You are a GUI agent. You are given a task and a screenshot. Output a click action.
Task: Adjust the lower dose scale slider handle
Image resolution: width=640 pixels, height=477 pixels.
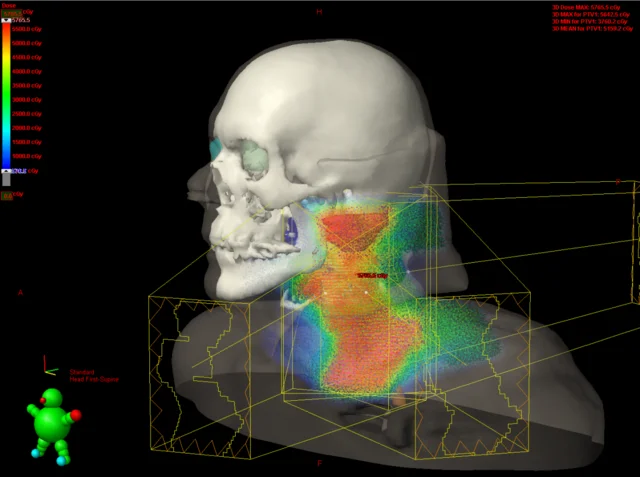click(6, 171)
